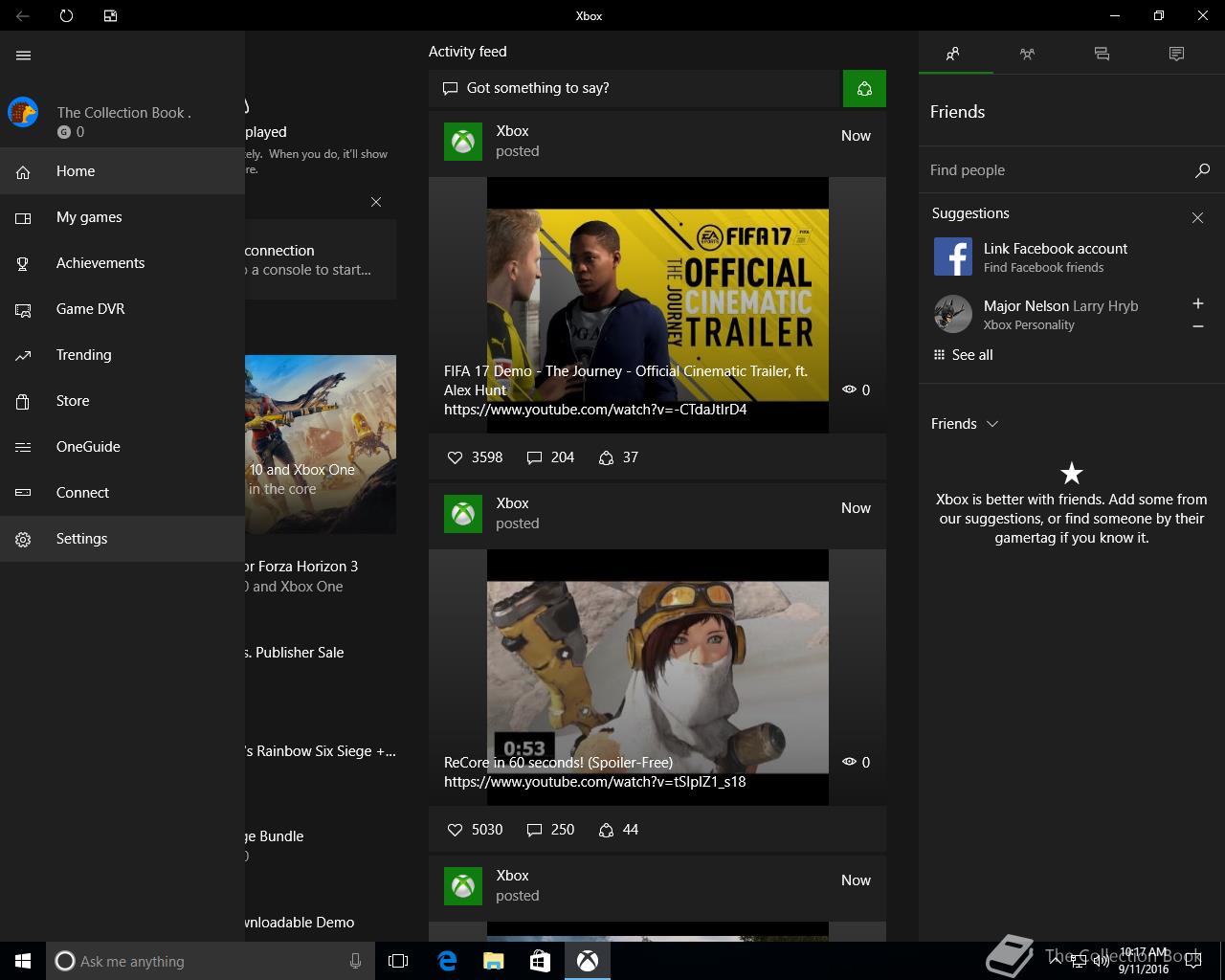Expand the Friends filter dropdown
The image size is (1225, 980).
click(x=965, y=424)
